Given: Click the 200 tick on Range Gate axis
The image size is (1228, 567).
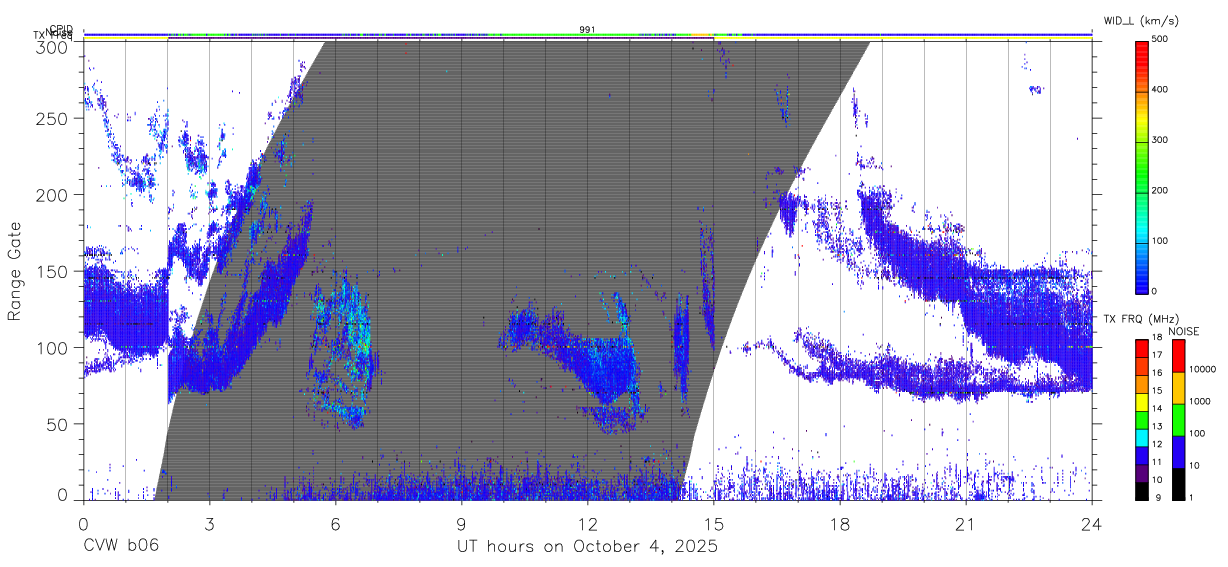Looking at the screenshot, I should (53, 194).
